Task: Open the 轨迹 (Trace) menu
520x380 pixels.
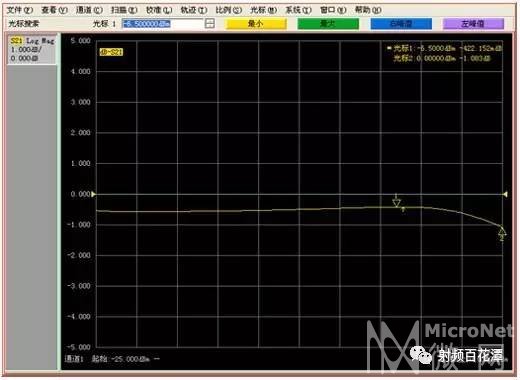Action: (194, 10)
